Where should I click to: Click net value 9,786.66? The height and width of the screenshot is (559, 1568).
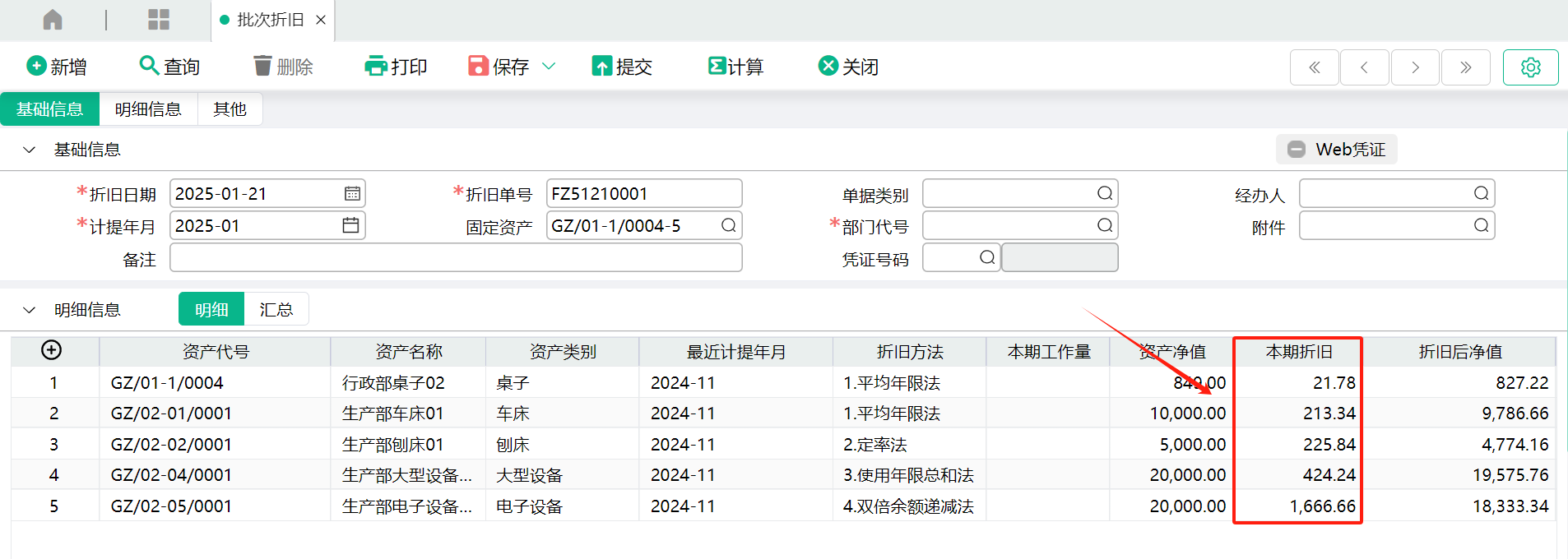[x=1515, y=413]
